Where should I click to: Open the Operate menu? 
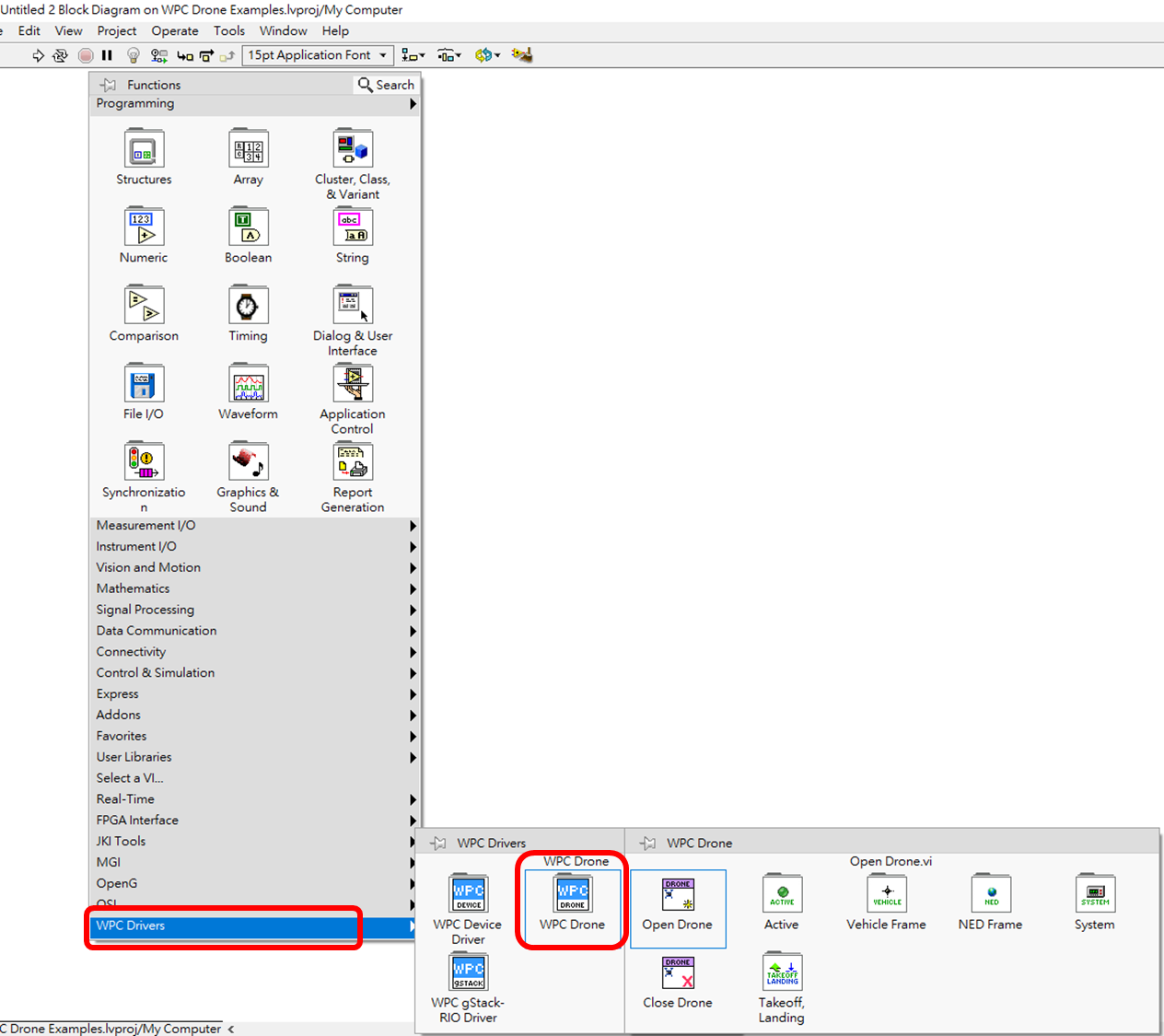click(x=175, y=30)
